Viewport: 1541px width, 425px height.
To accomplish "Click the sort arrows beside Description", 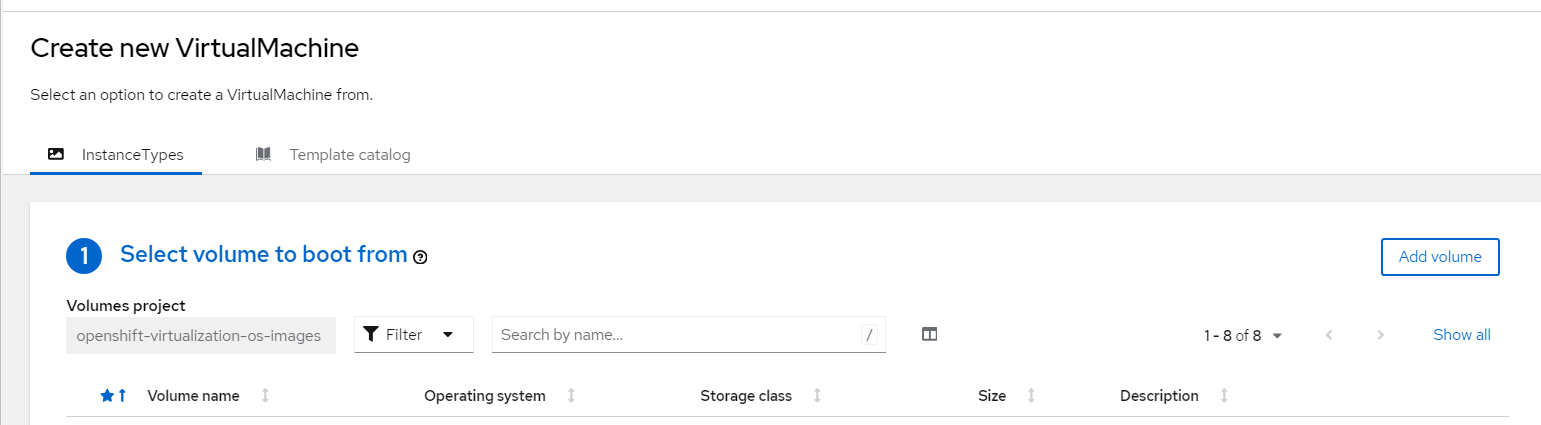I will click(1224, 396).
